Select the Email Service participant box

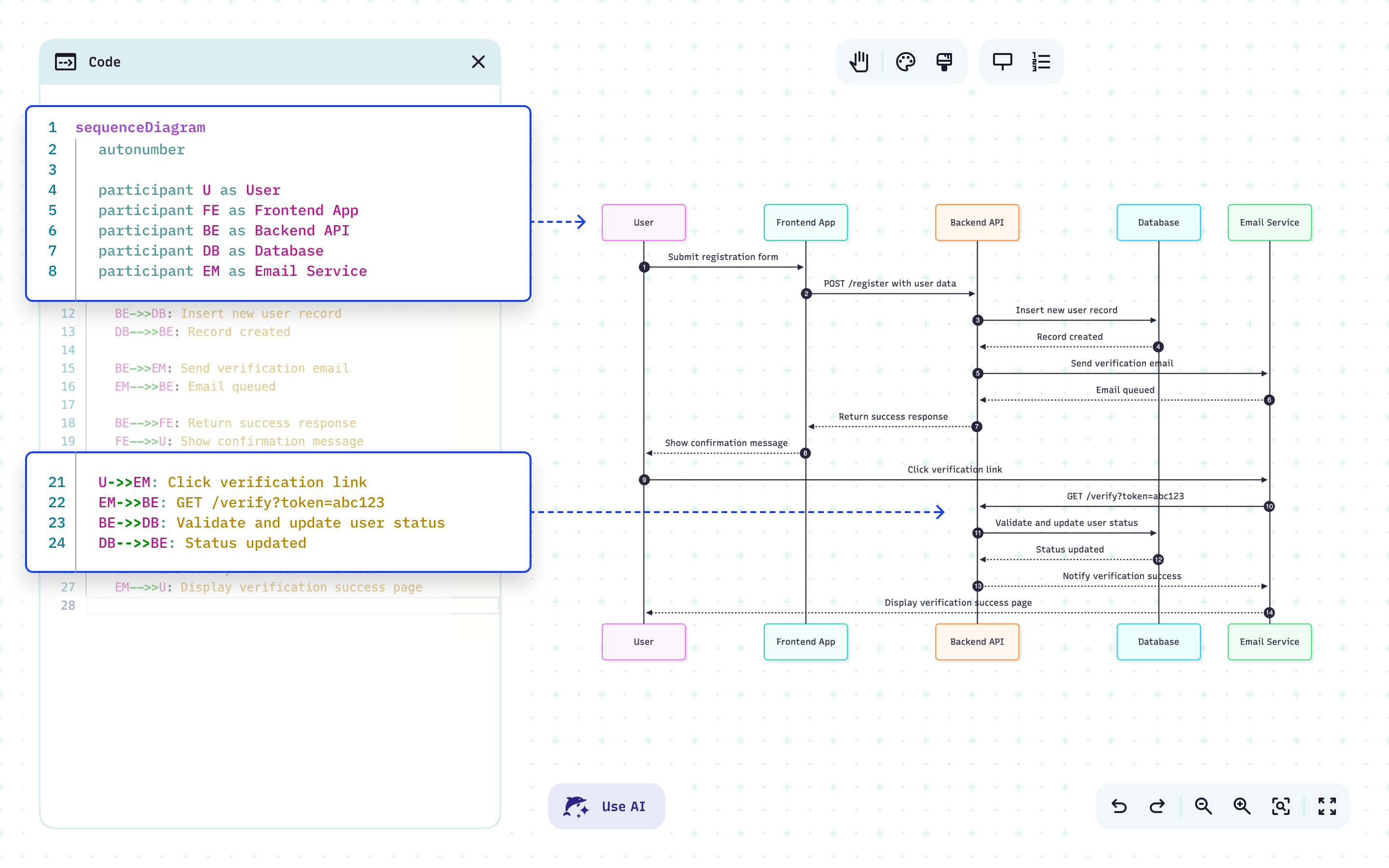tap(1269, 222)
